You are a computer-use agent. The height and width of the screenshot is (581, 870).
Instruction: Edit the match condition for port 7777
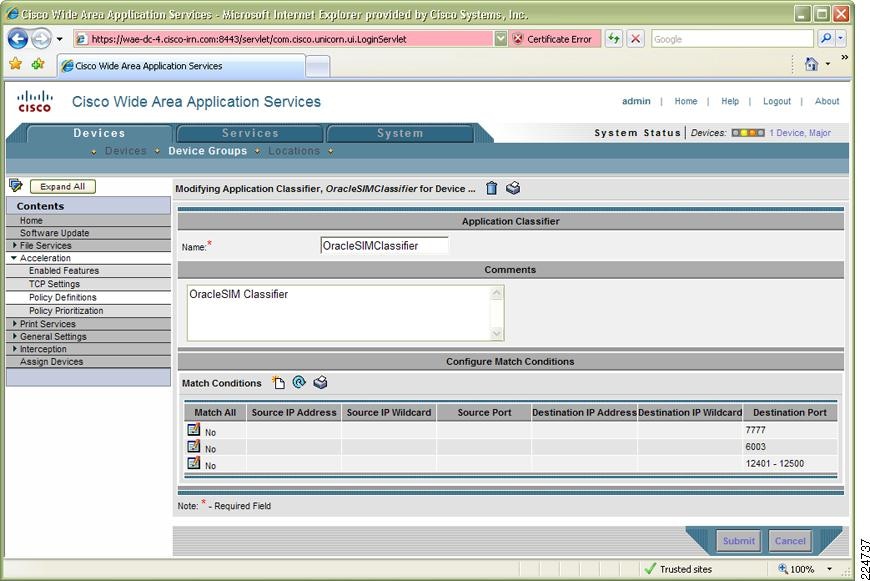[x=194, y=429]
